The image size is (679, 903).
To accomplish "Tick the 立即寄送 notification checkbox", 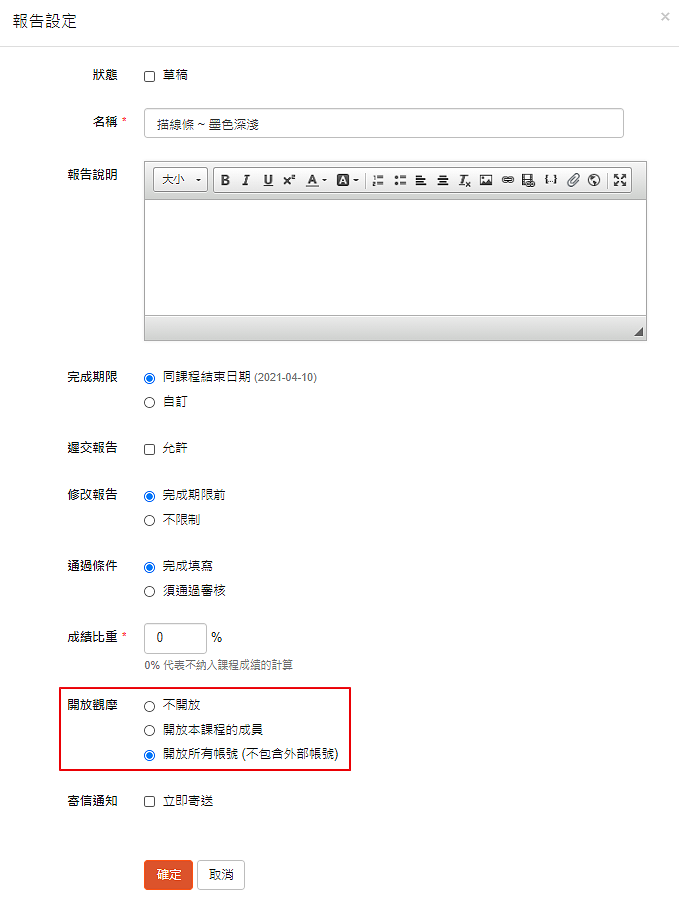I will coord(150,802).
